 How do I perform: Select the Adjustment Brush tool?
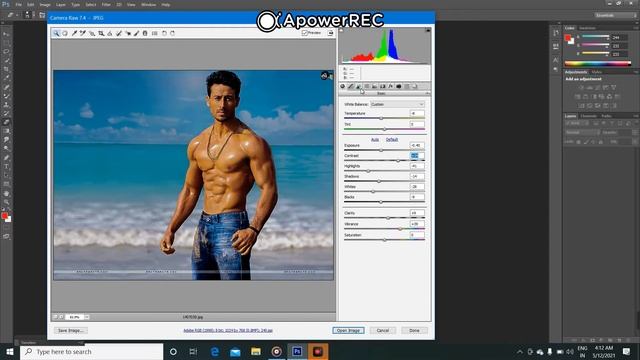point(136,33)
